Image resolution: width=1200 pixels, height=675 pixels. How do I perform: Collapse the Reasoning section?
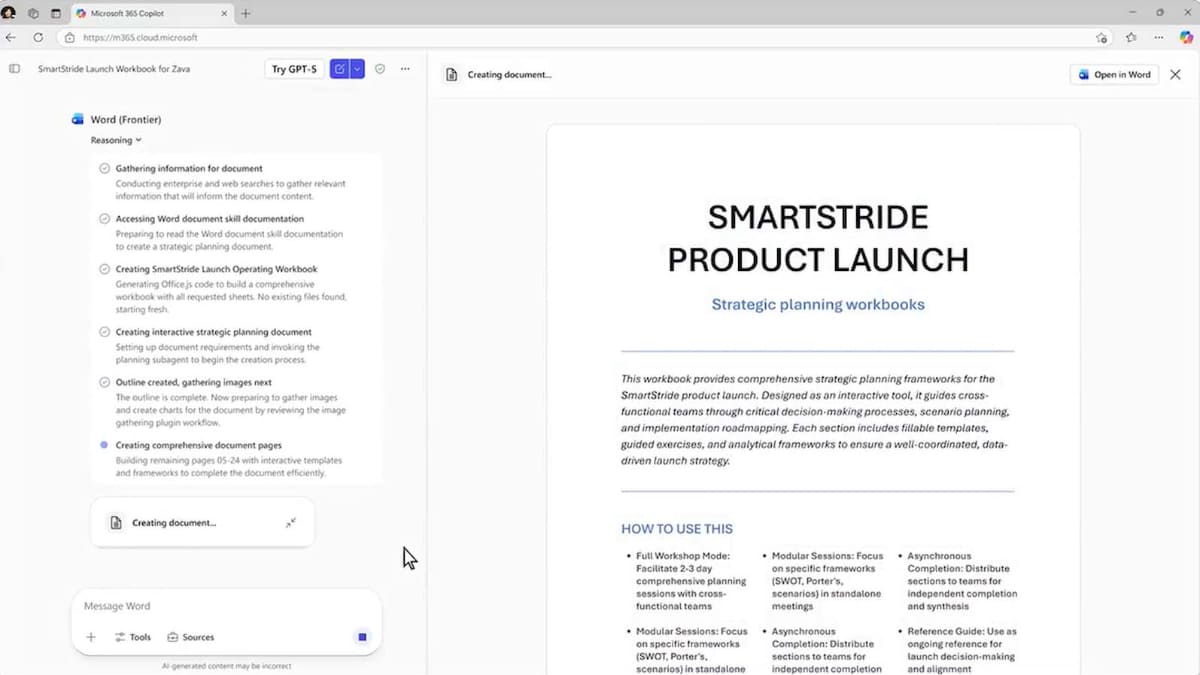[x=116, y=140]
